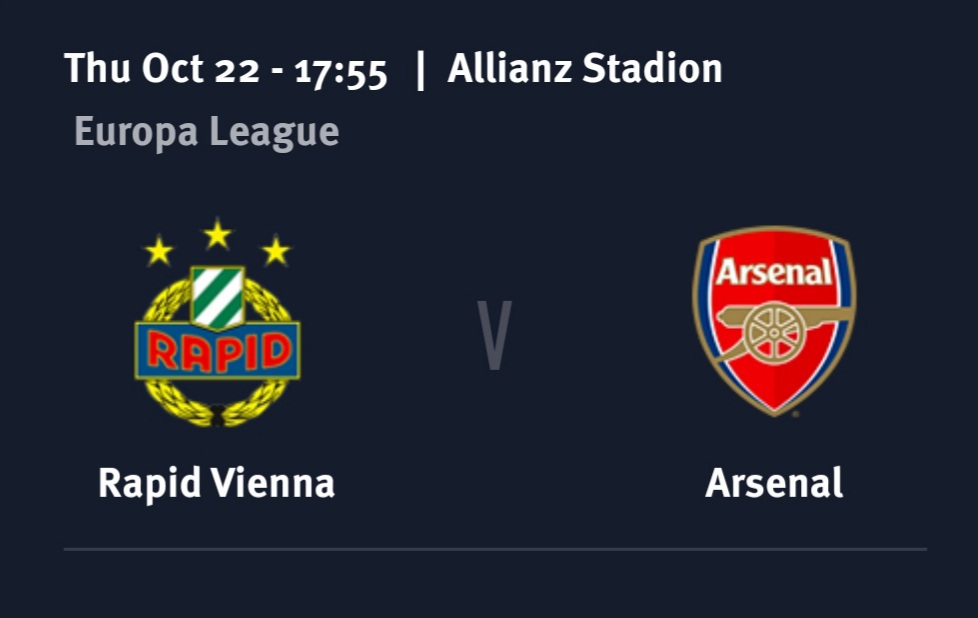Open the Rapid Vienna team name link
Screen dimensions: 978x618
coord(216,483)
